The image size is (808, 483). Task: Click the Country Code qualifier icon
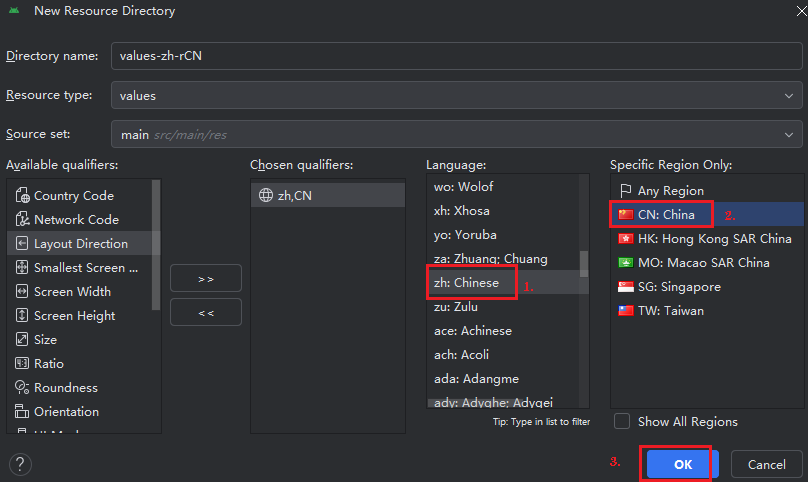pos(22,195)
